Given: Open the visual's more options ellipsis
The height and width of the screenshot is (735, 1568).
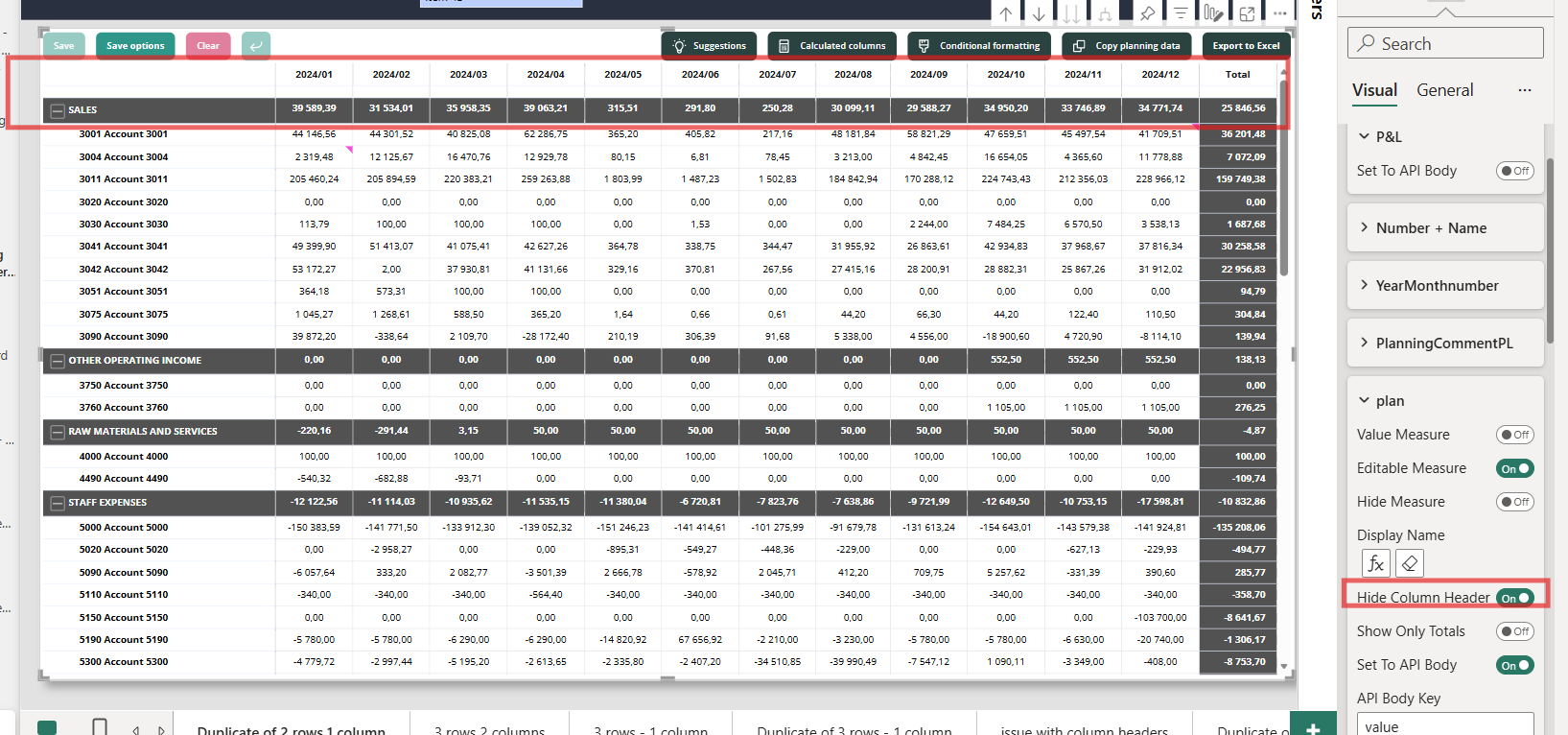Looking at the screenshot, I should pos(1280,13).
